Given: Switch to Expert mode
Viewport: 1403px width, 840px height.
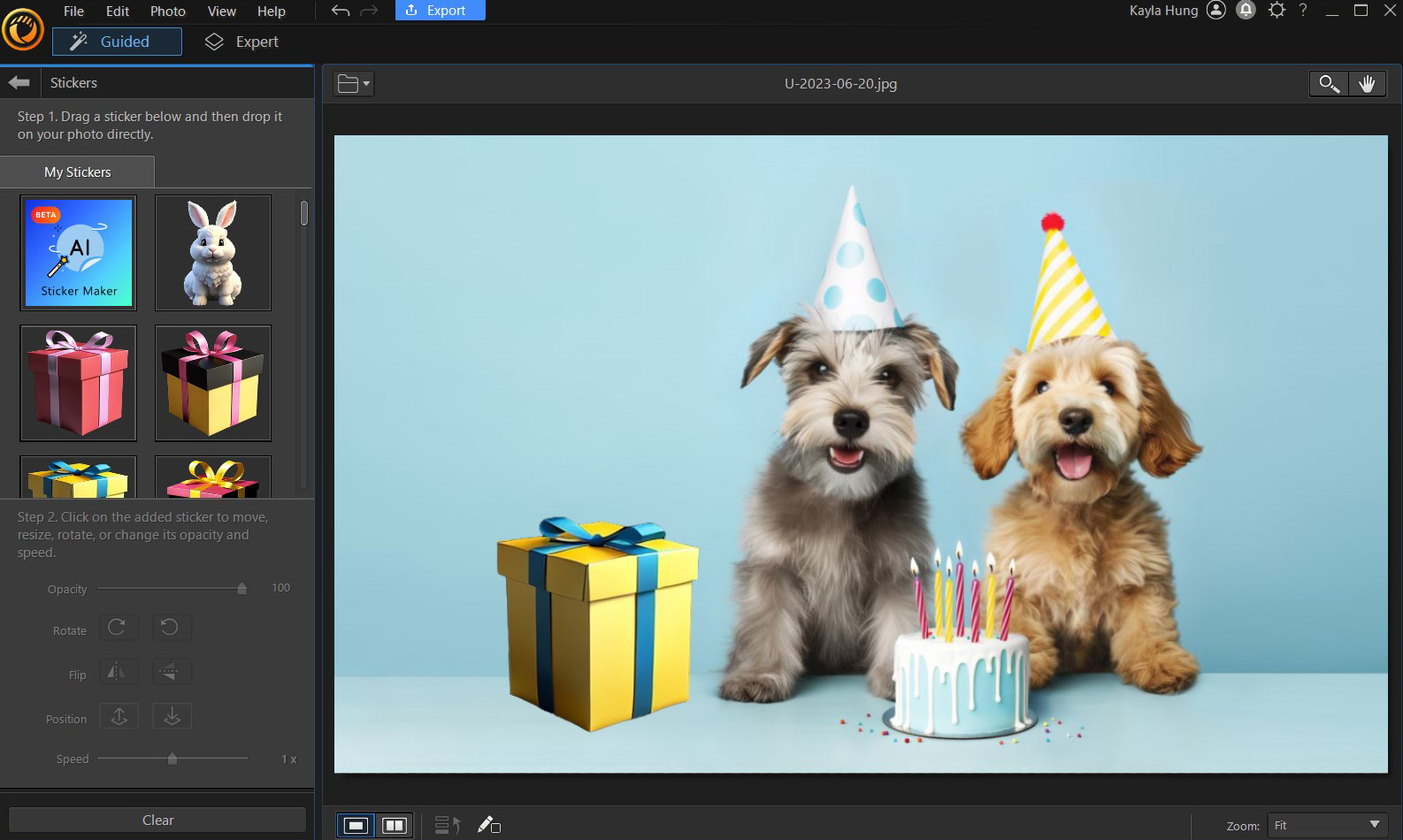Looking at the screenshot, I should [241, 42].
